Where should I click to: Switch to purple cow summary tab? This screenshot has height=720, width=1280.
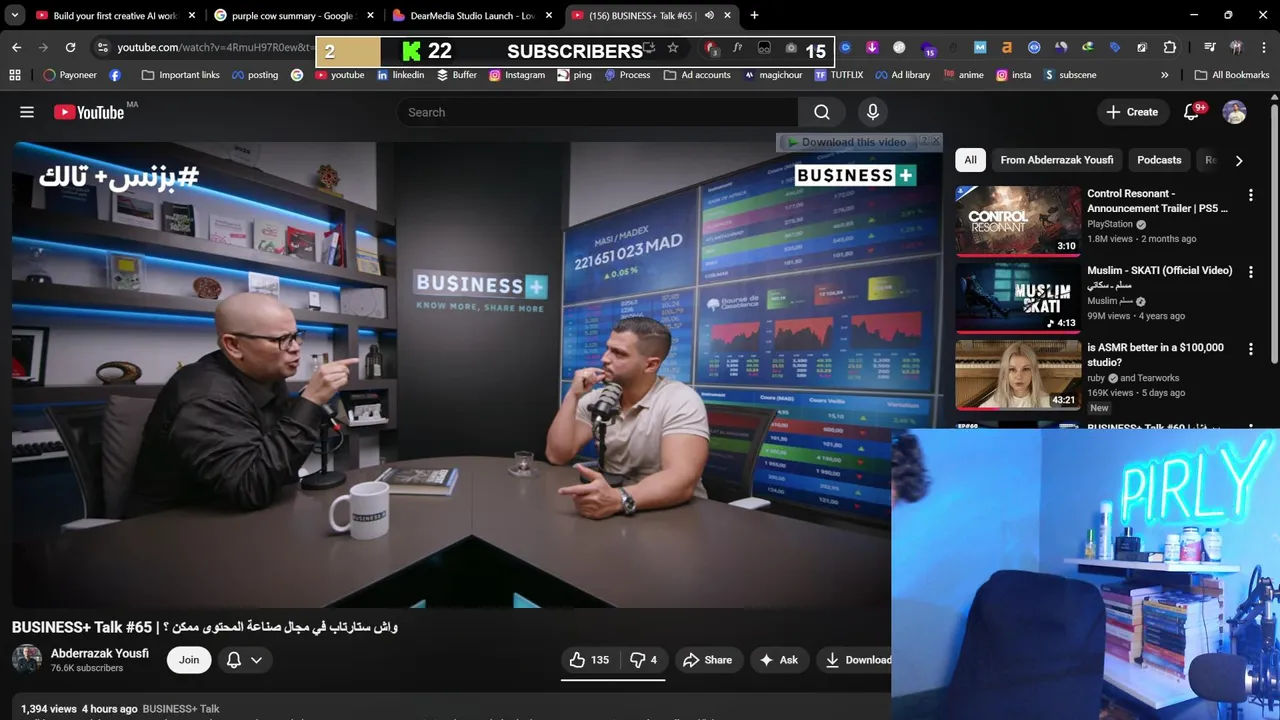(x=294, y=15)
